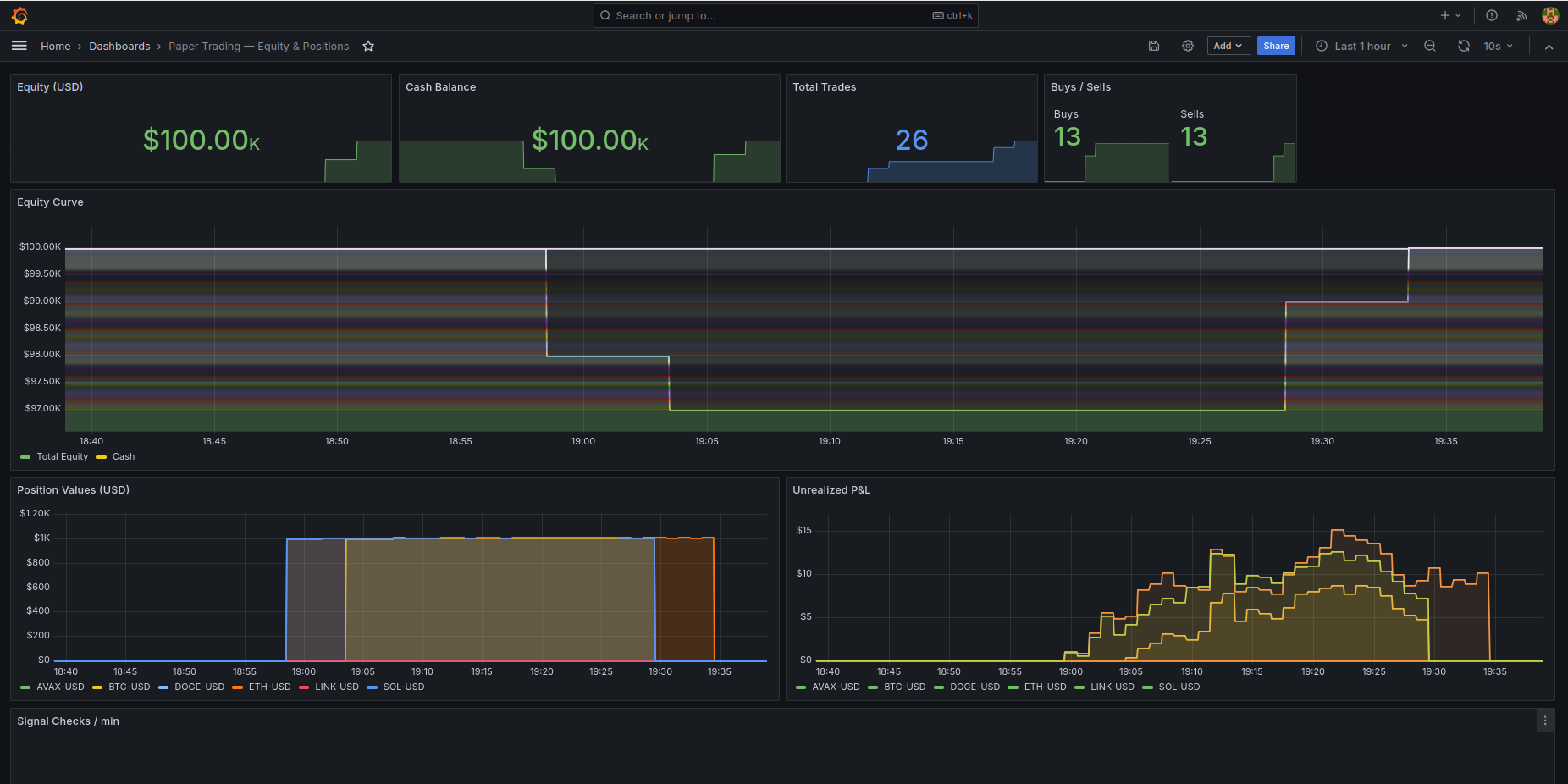Open the Last 1 hour time range picker

pyautogui.click(x=1360, y=46)
